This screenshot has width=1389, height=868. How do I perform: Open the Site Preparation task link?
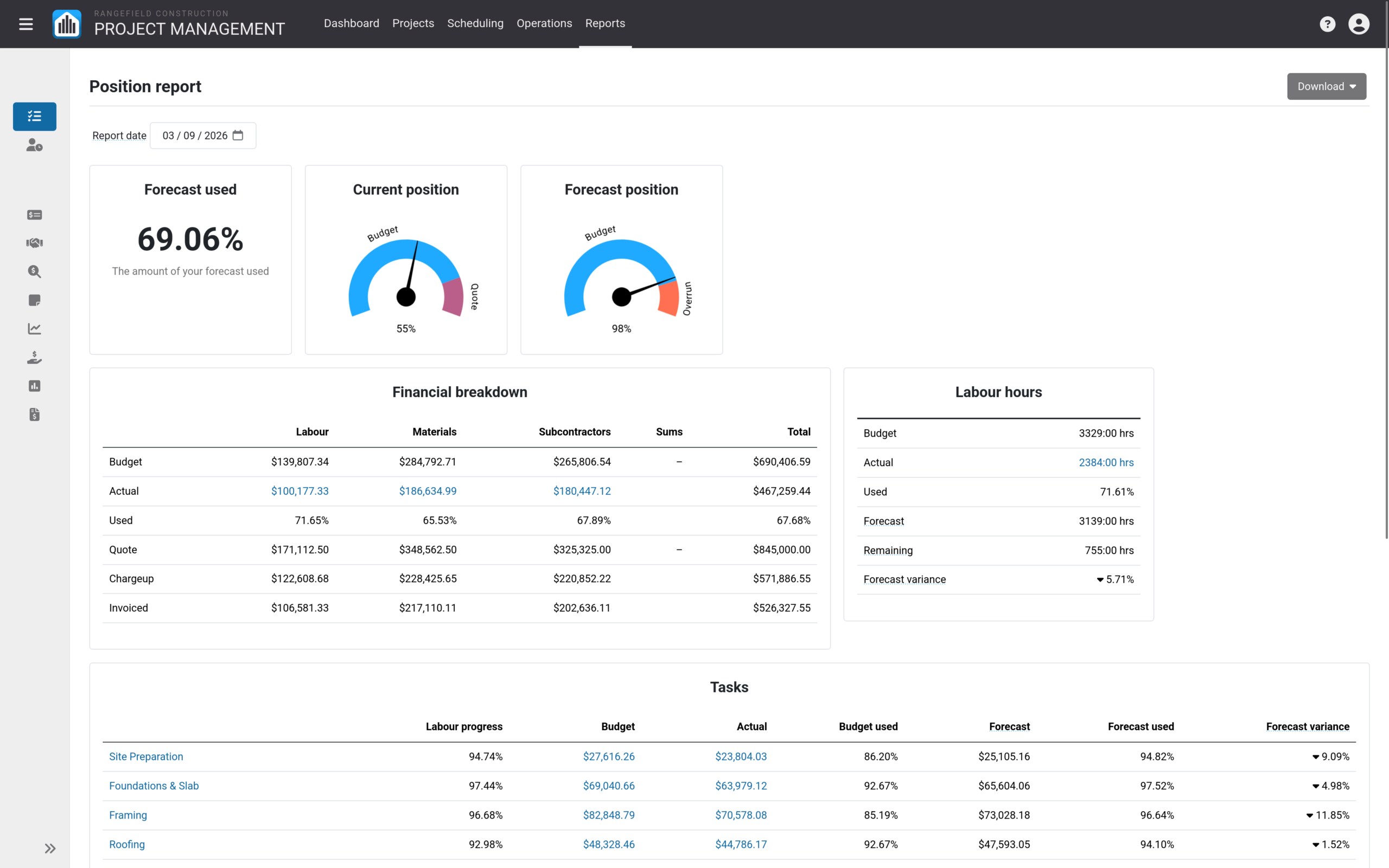pos(146,757)
